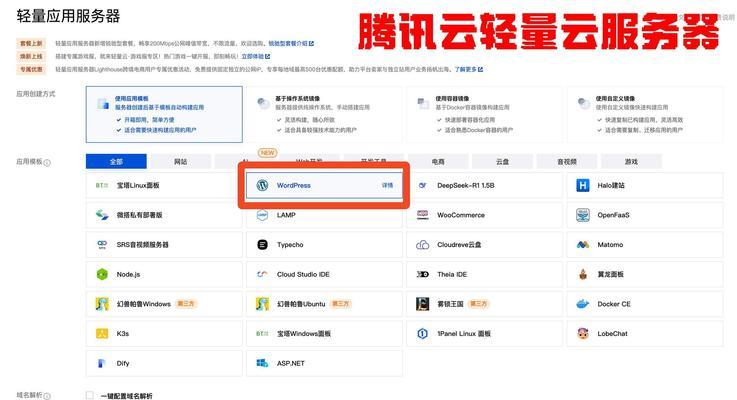Click the 宝塔Windows面板 BT icon
The width and height of the screenshot is (737, 400).
[x=262, y=333]
